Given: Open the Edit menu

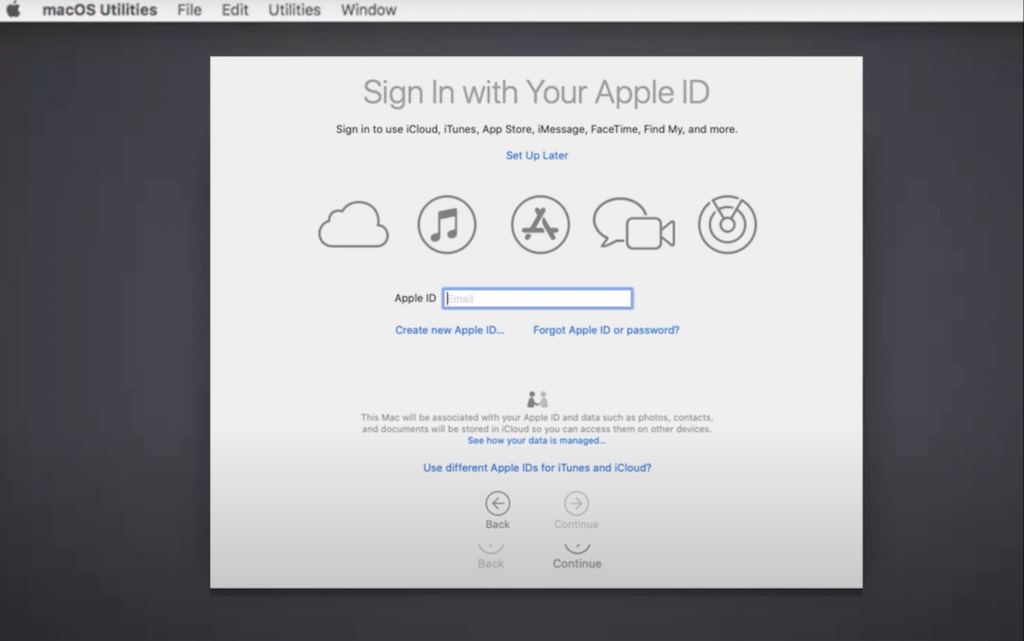Looking at the screenshot, I should [235, 10].
